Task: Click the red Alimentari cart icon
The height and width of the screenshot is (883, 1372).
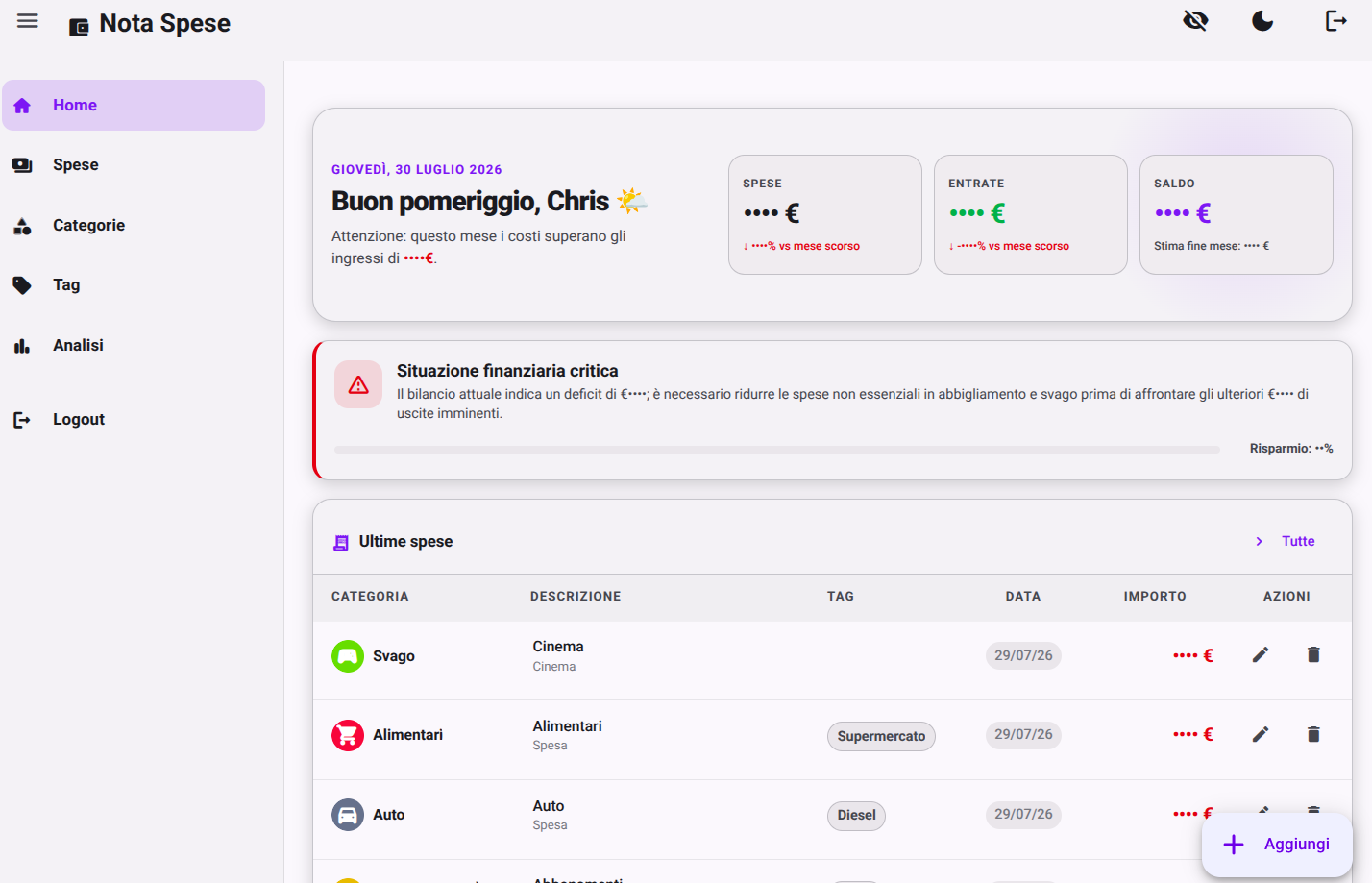Action: (348, 736)
